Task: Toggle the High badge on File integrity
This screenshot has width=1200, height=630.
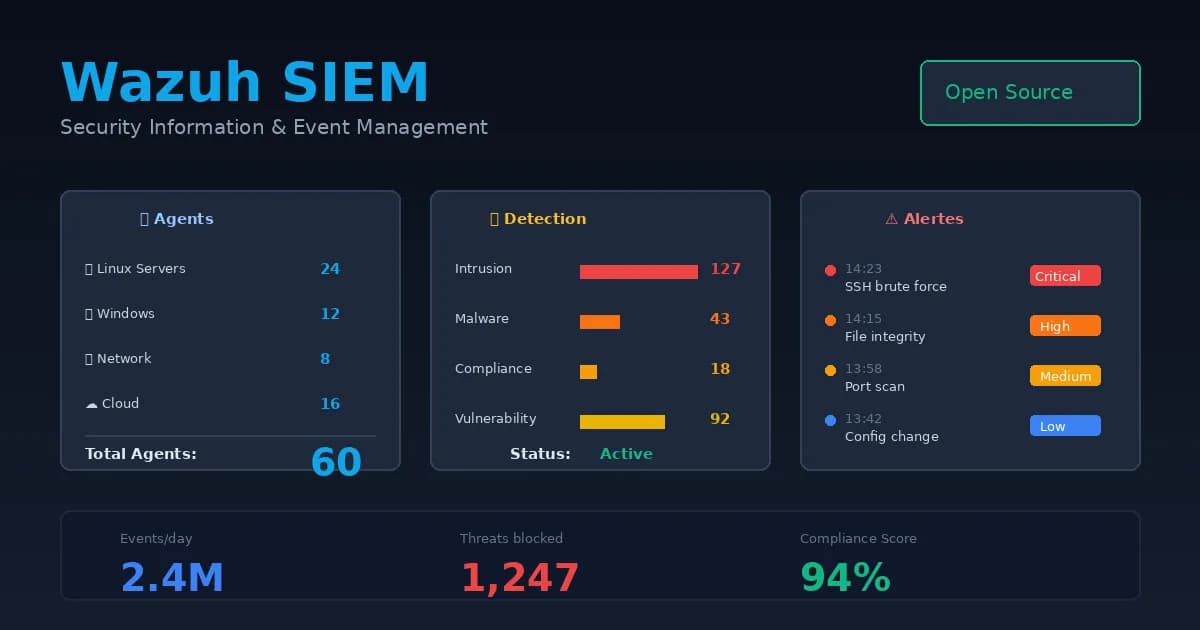Action: (x=1065, y=325)
